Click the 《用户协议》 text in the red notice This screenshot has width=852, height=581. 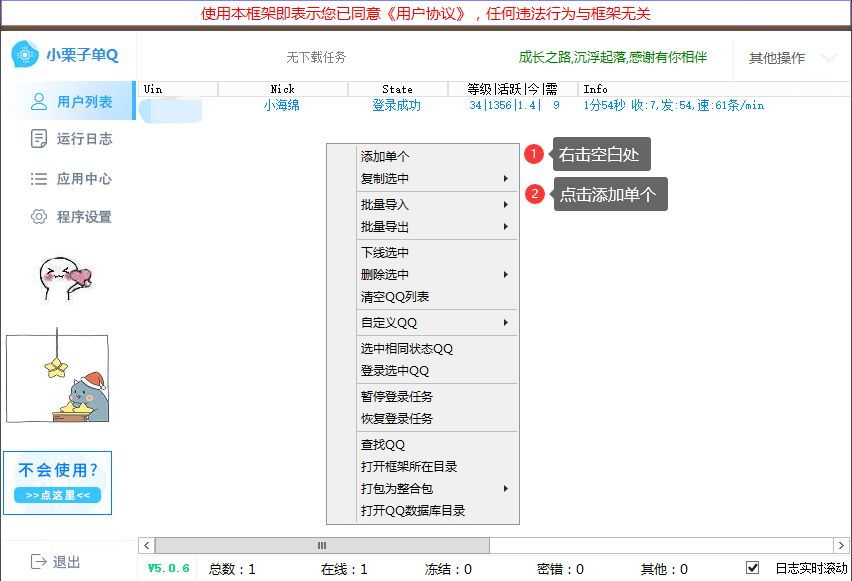pyautogui.click(x=425, y=13)
